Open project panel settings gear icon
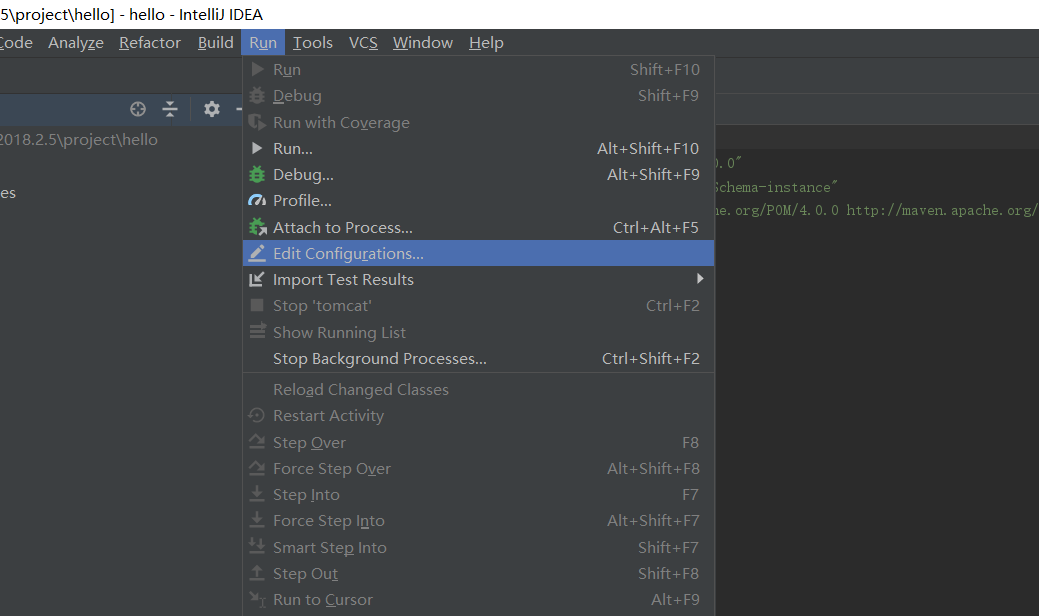The image size is (1039, 616). 211,109
